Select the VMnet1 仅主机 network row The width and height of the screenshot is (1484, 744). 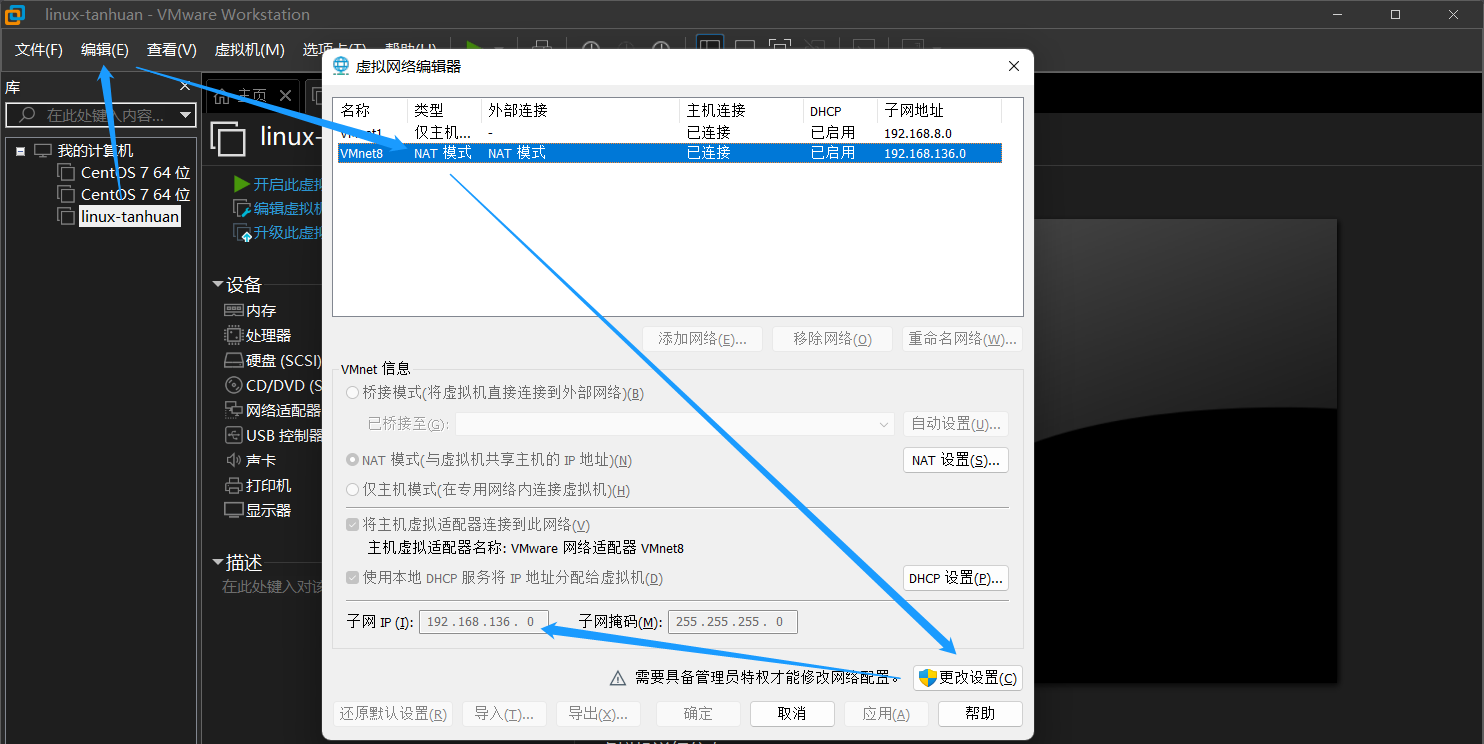pos(670,132)
